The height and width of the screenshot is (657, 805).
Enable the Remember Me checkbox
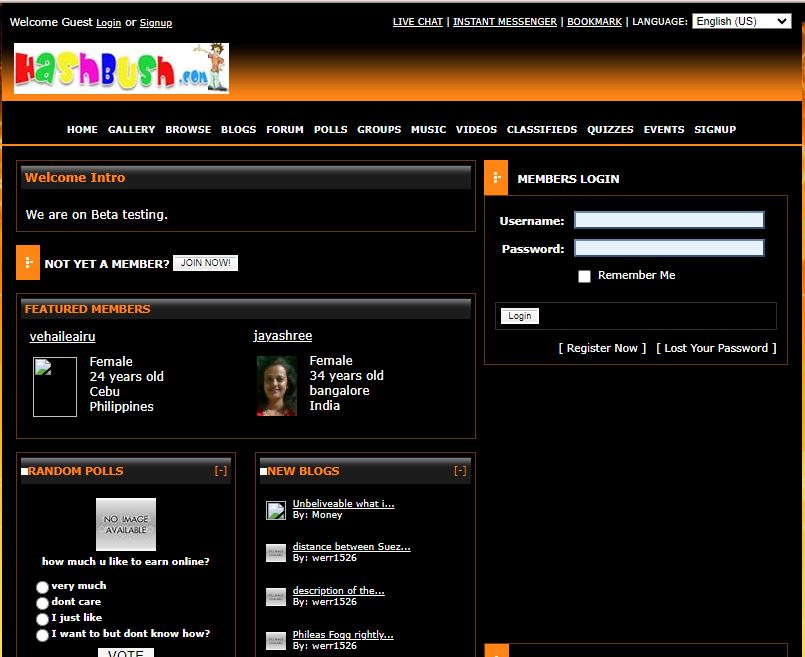tap(585, 276)
